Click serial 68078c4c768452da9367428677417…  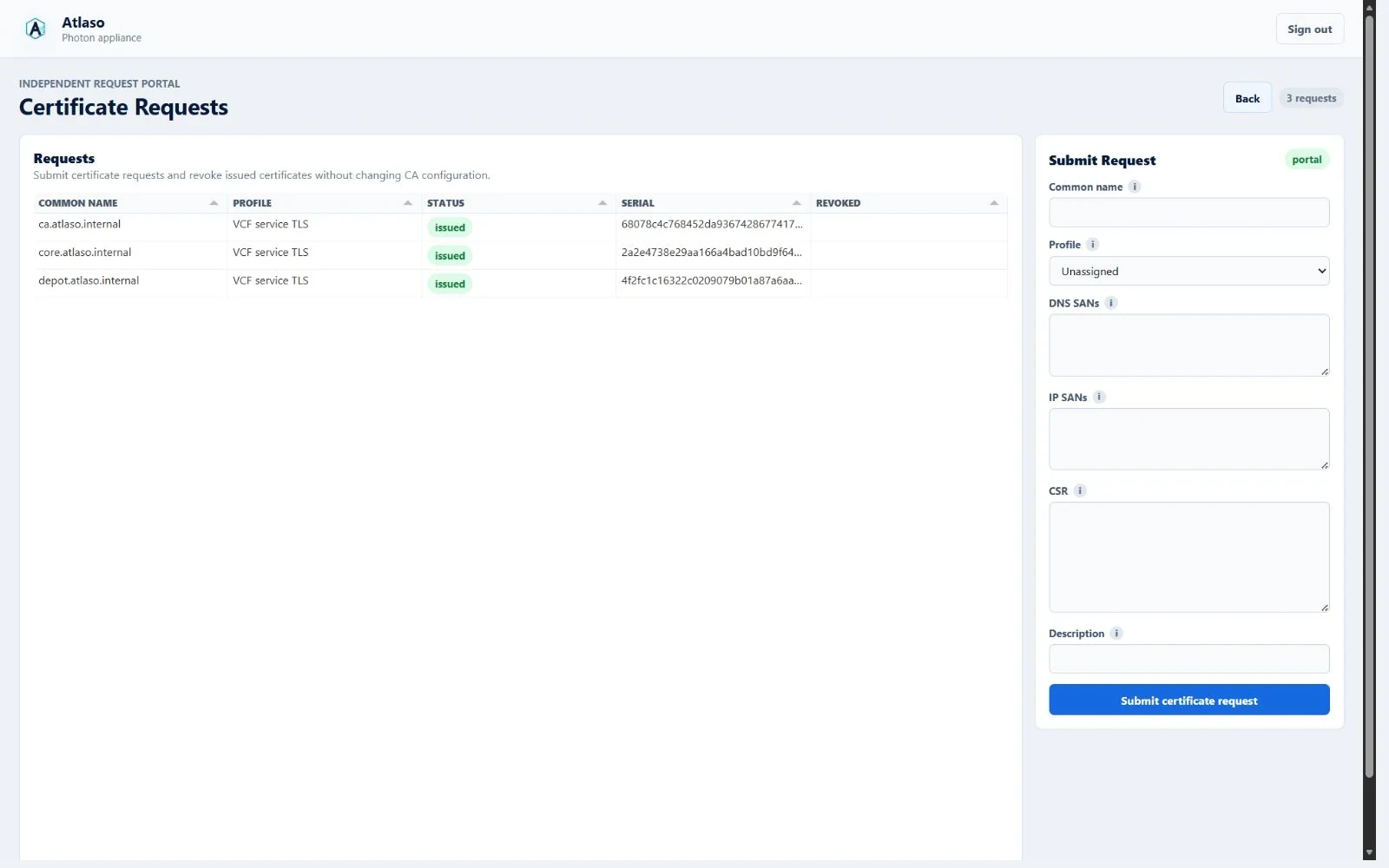711,224
